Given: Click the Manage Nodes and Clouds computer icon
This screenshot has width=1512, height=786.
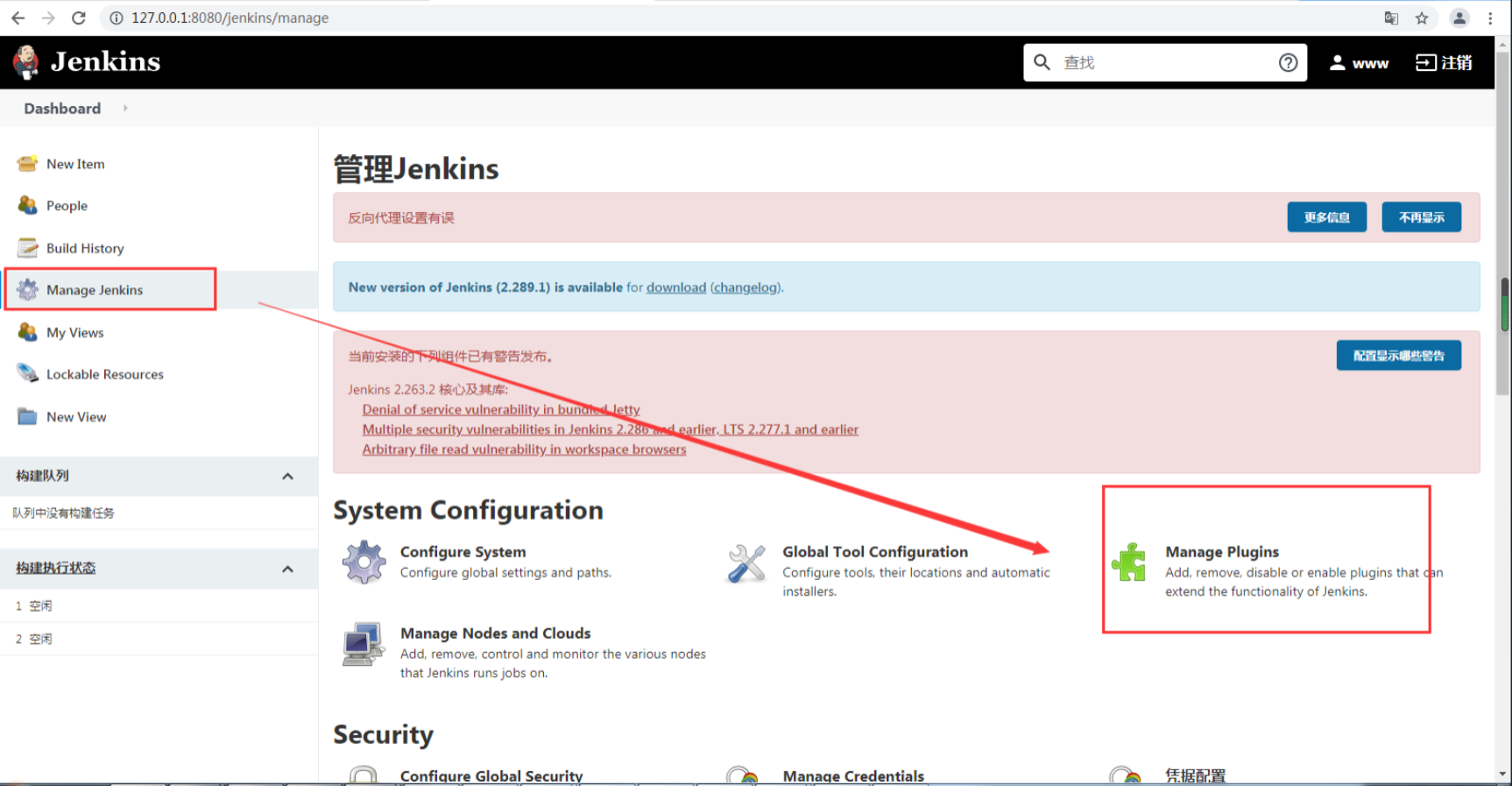Looking at the screenshot, I should click(364, 644).
